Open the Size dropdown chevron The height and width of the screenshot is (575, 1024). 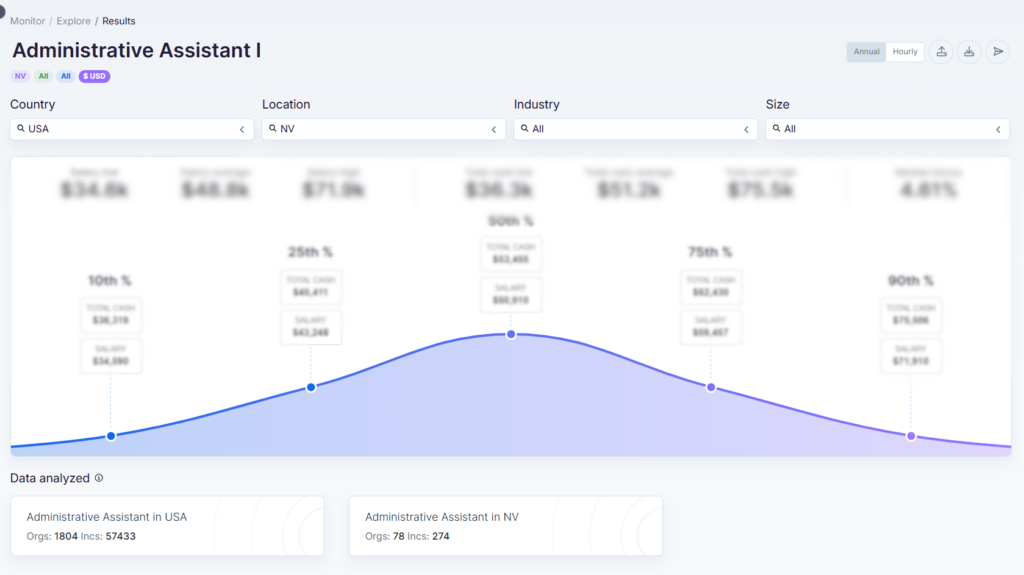point(997,130)
